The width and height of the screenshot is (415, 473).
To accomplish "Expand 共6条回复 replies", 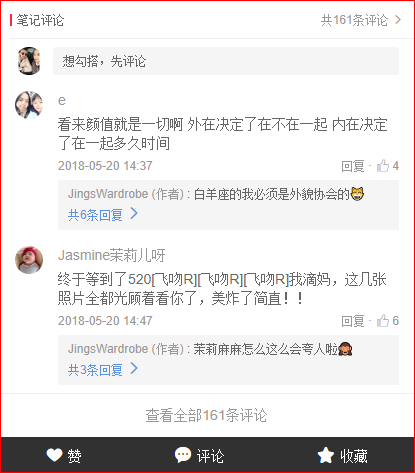I will click(103, 215).
